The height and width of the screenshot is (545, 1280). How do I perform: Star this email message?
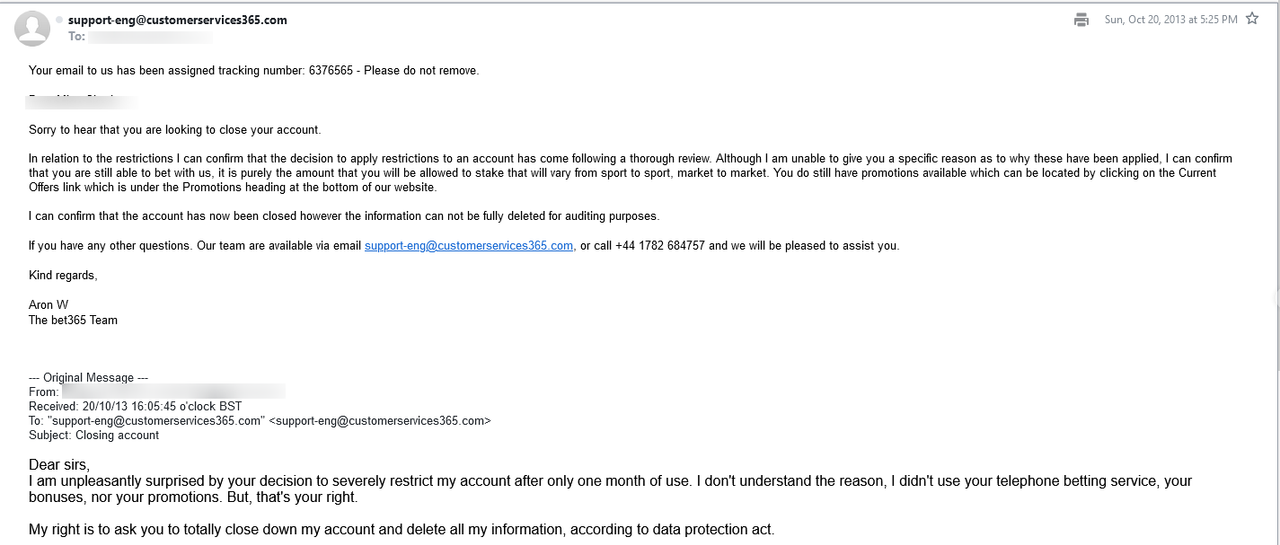point(1252,19)
